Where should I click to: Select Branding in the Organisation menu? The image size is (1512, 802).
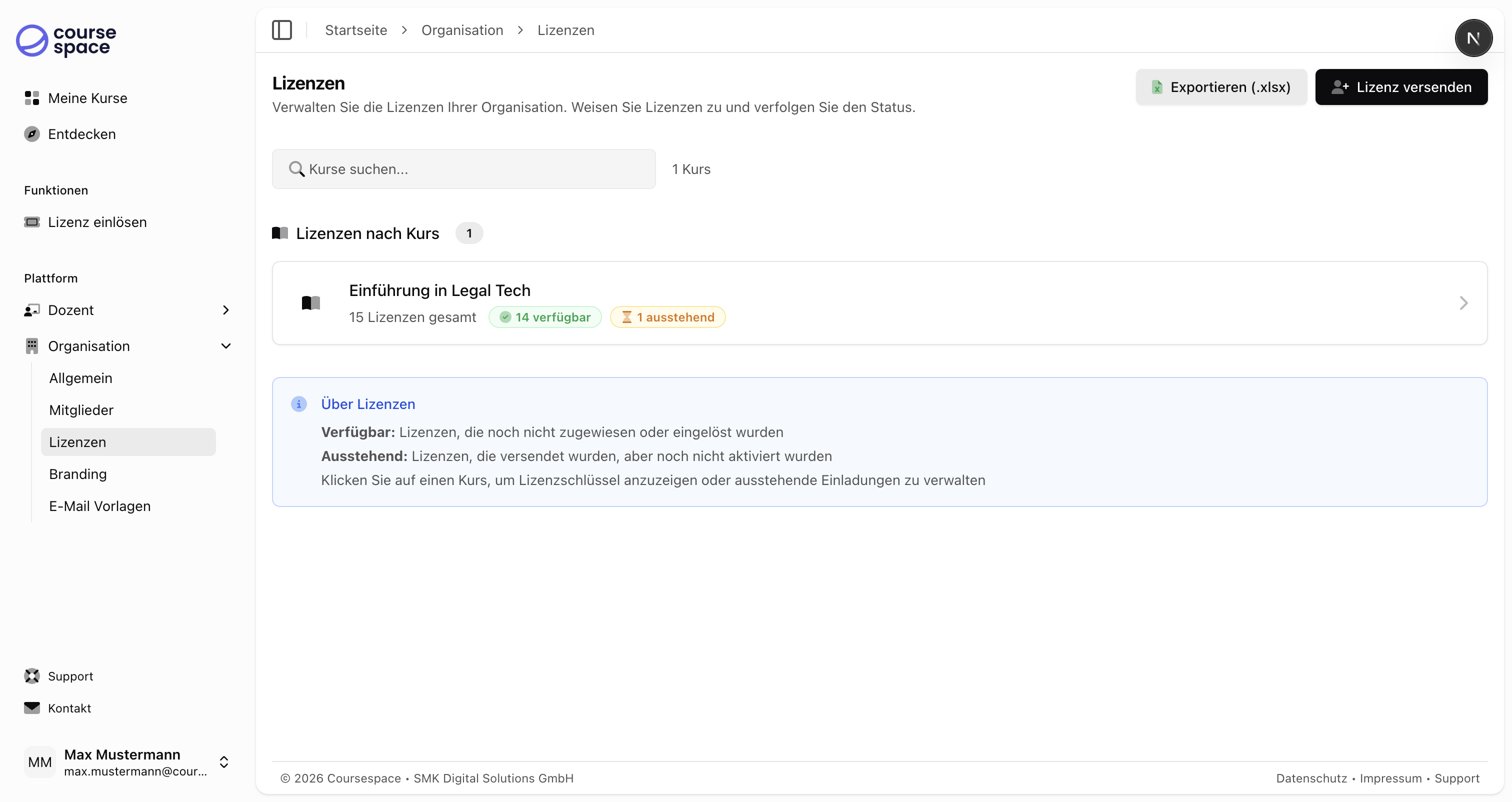point(77,474)
